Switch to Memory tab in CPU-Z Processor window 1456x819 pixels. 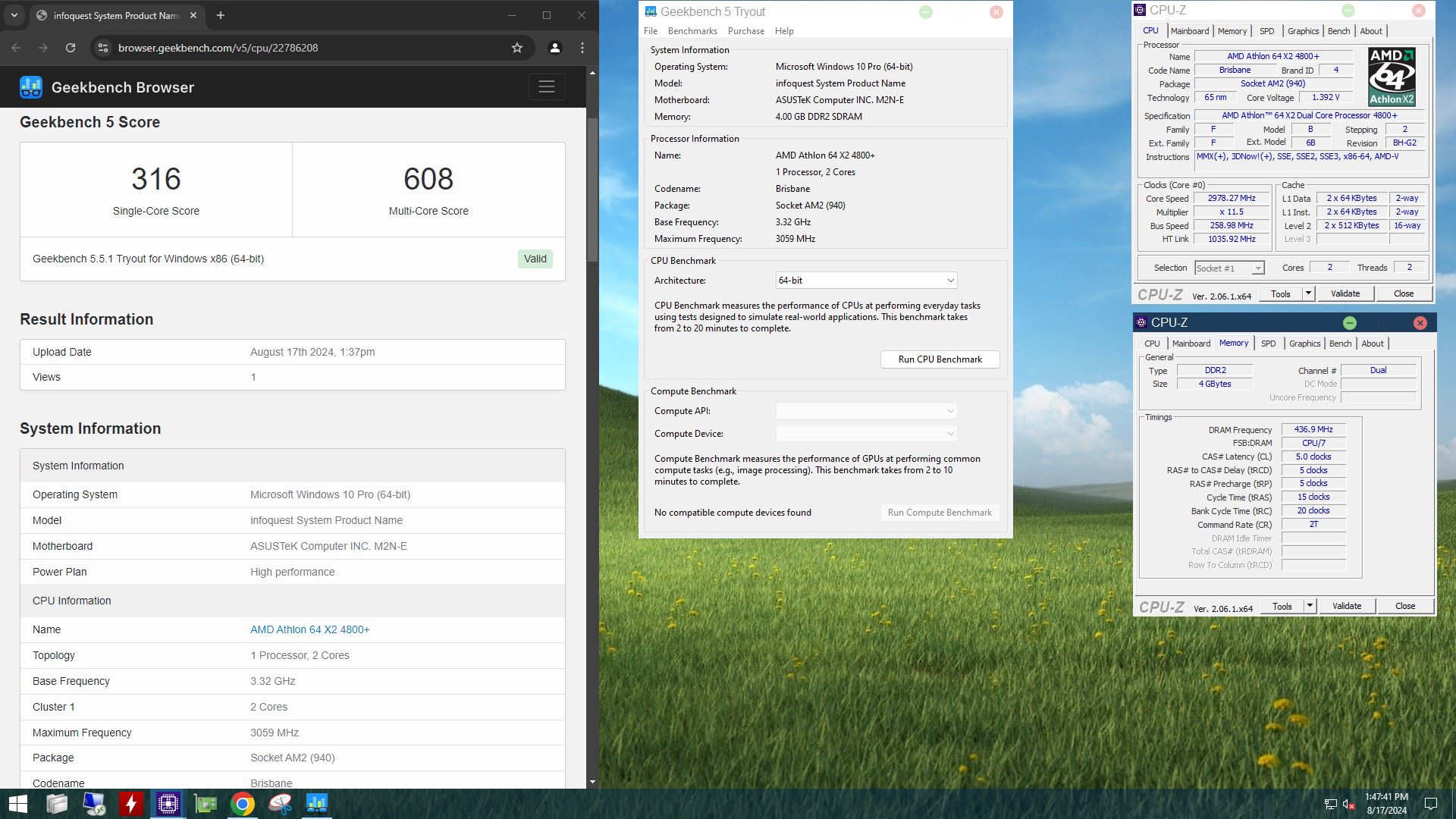[x=1232, y=31]
